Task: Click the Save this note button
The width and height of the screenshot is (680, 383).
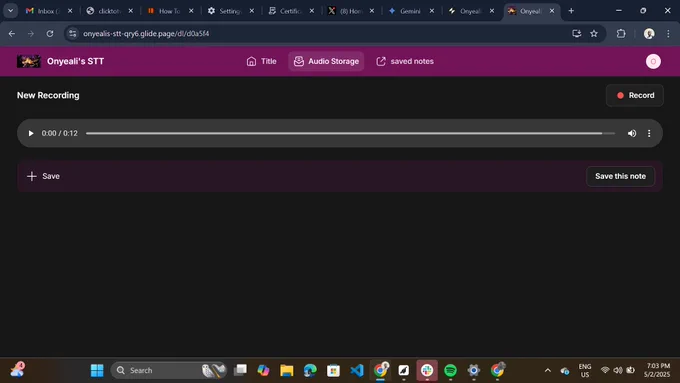Action: (x=620, y=176)
